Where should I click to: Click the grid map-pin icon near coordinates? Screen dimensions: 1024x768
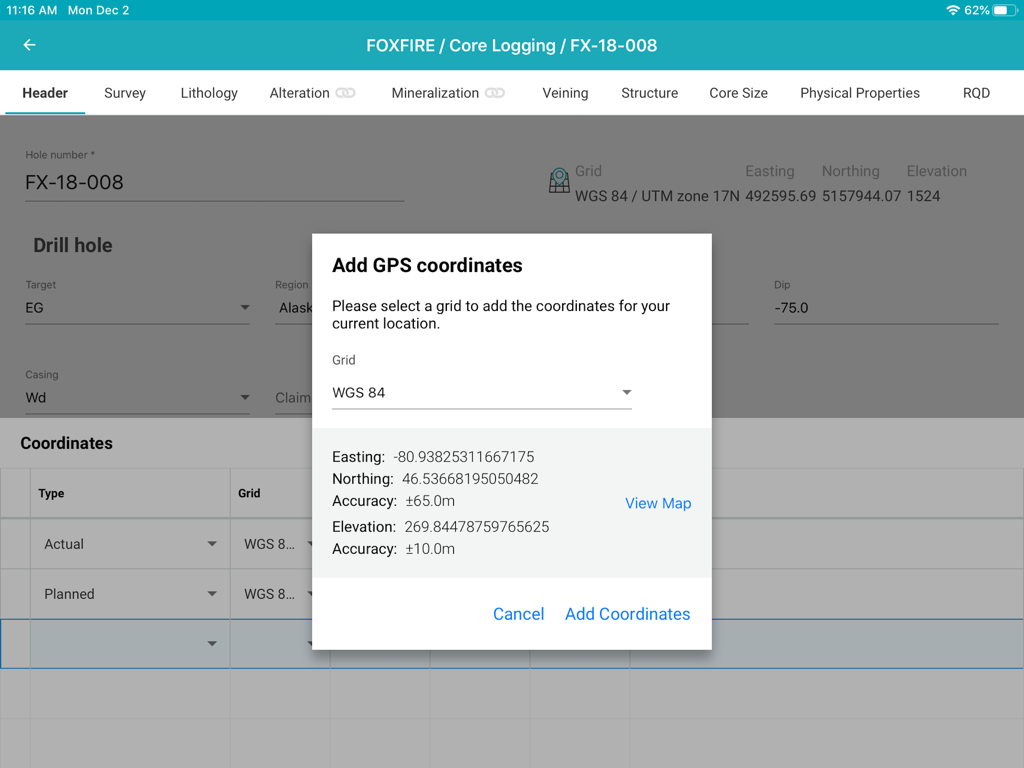click(559, 180)
